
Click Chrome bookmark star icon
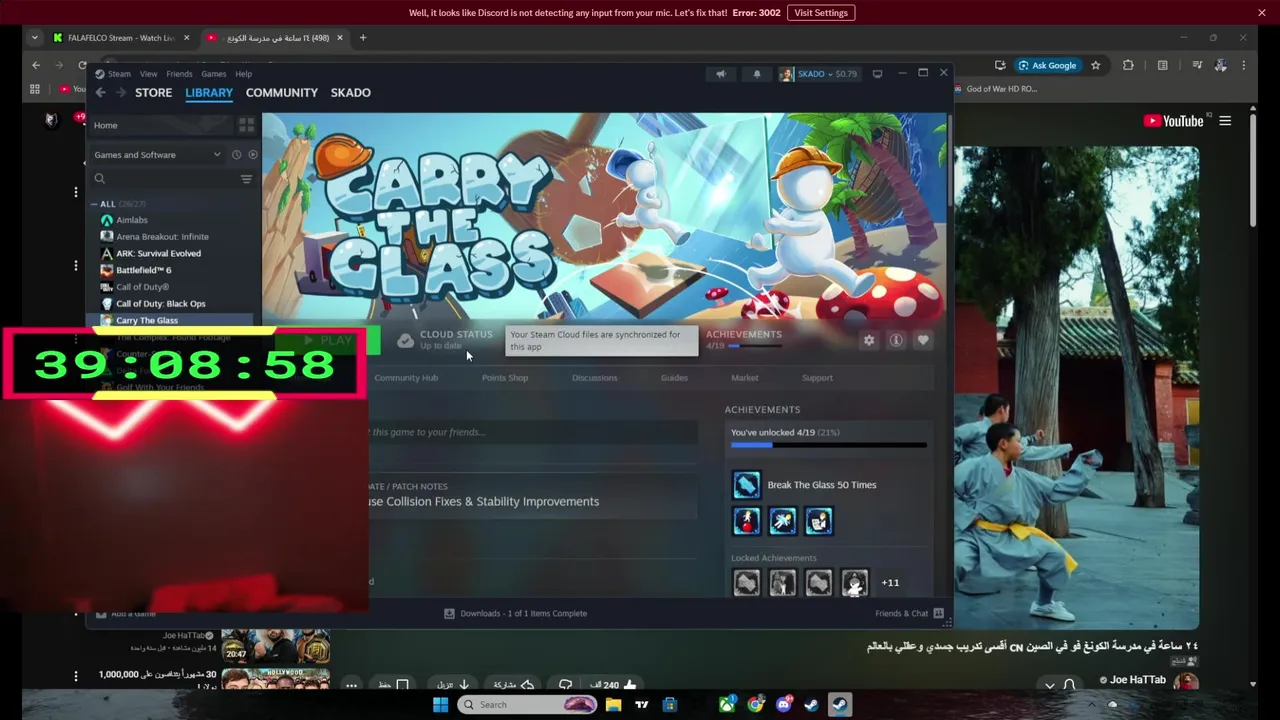(1096, 66)
